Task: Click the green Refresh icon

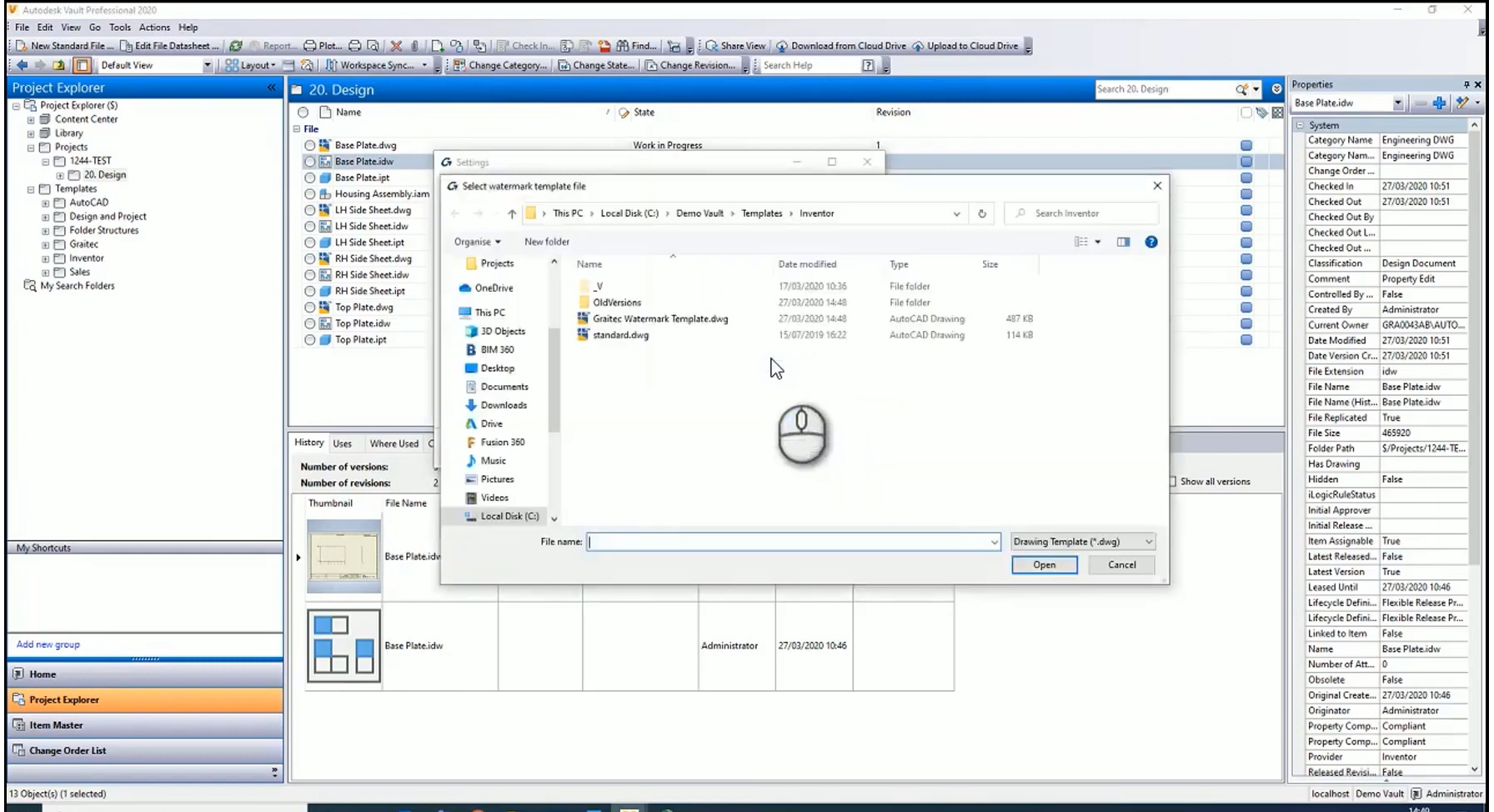Action: [x=236, y=46]
